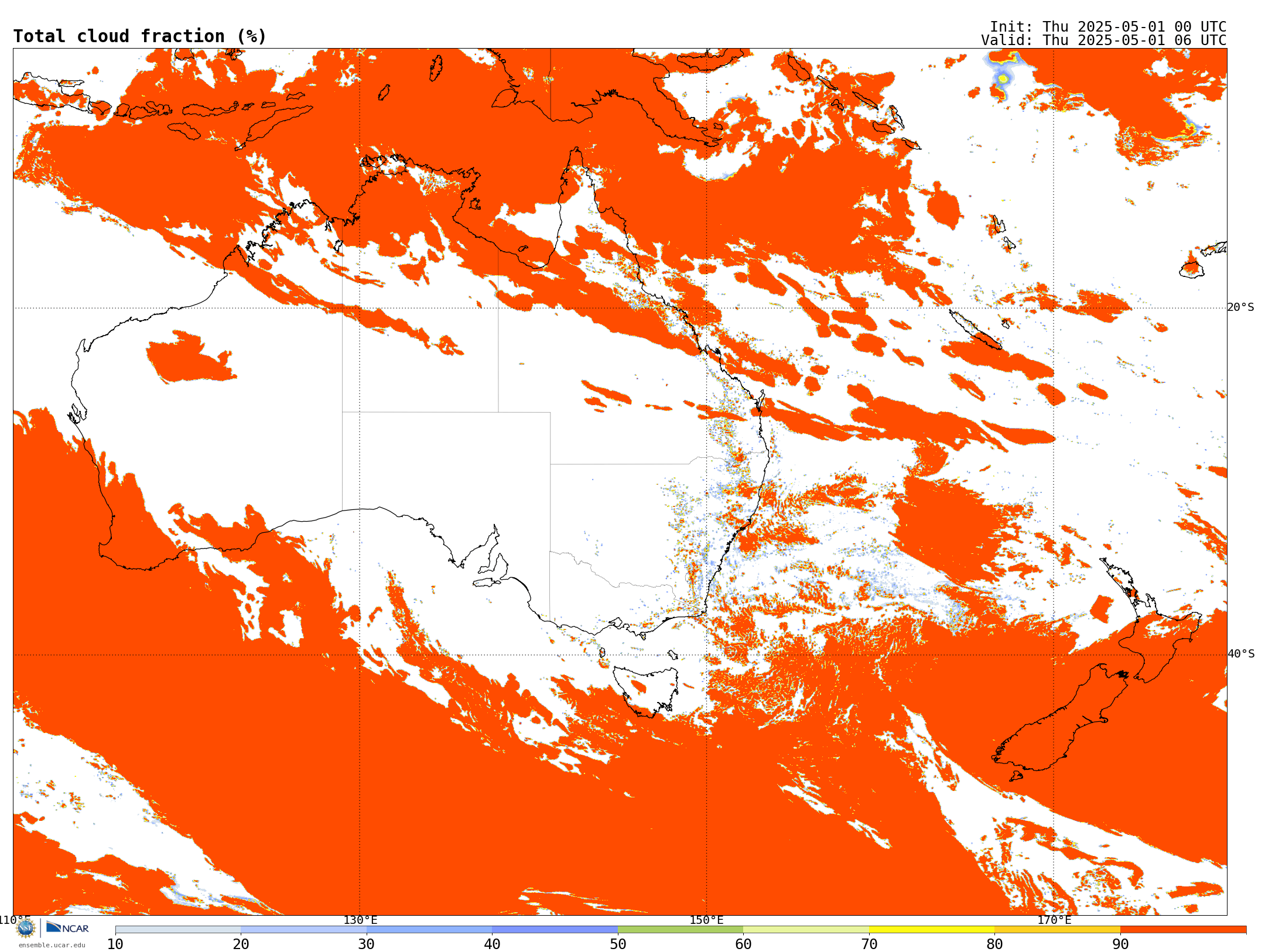Viewport: 1265px width, 952px height.
Task: Open the ensemble.ucar.edu link text
Action: (52, 945)
